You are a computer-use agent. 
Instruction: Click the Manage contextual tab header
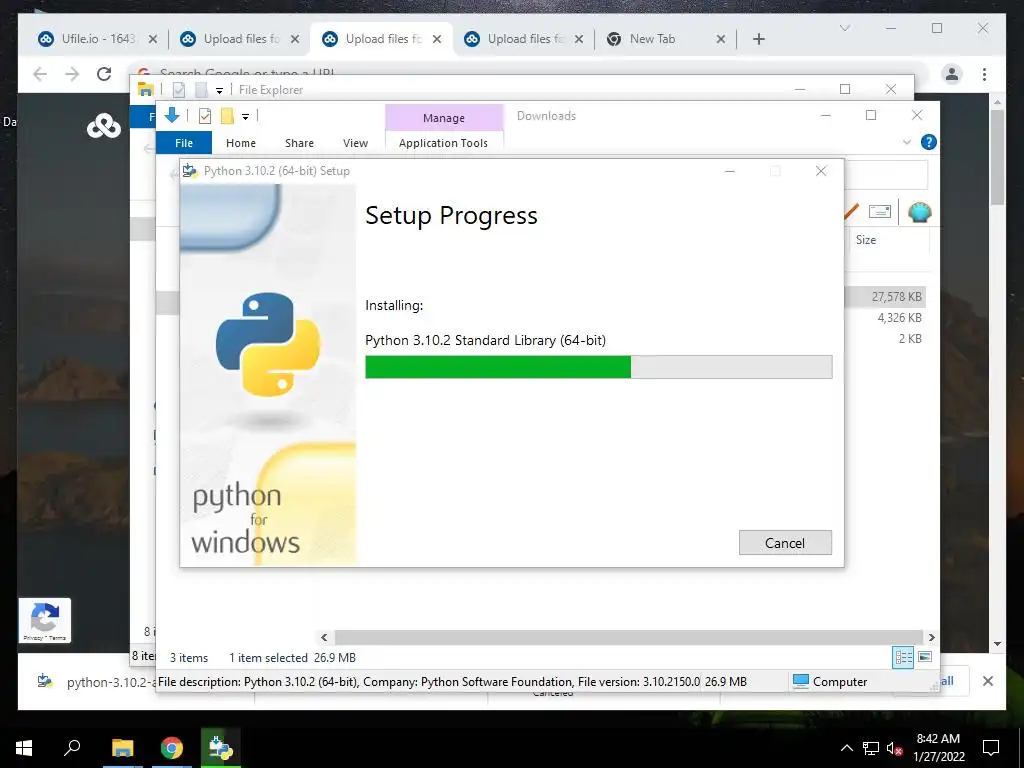click(443, 118)
